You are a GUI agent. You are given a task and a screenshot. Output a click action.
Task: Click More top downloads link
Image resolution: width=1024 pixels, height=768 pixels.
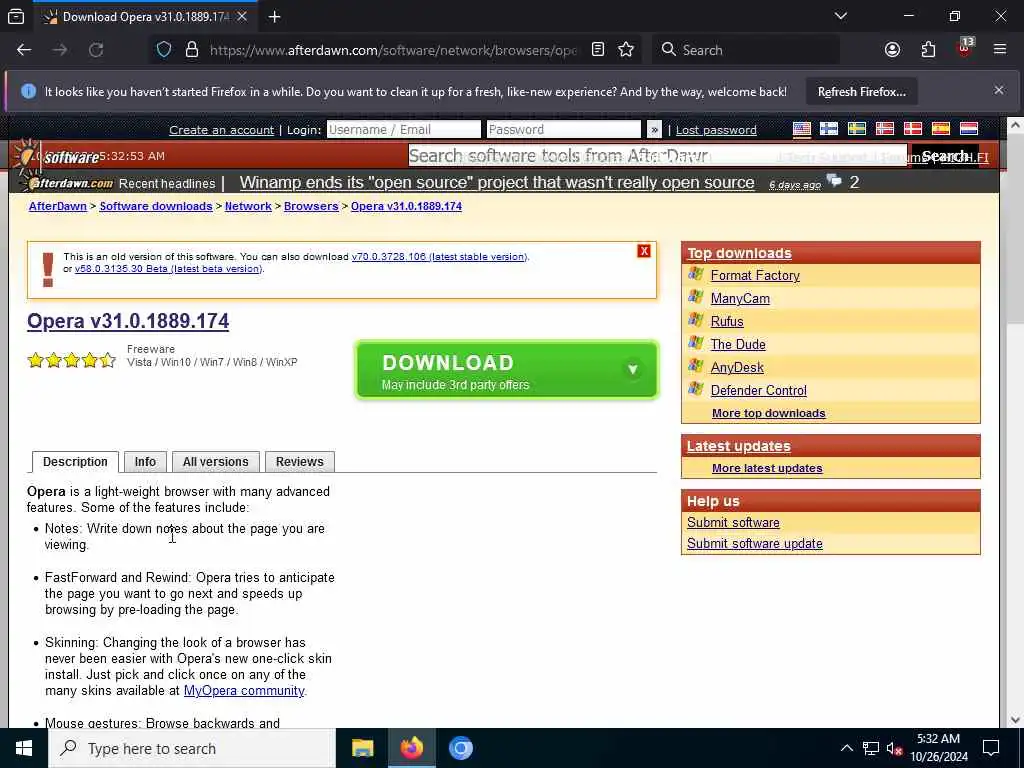click(769, 413)
